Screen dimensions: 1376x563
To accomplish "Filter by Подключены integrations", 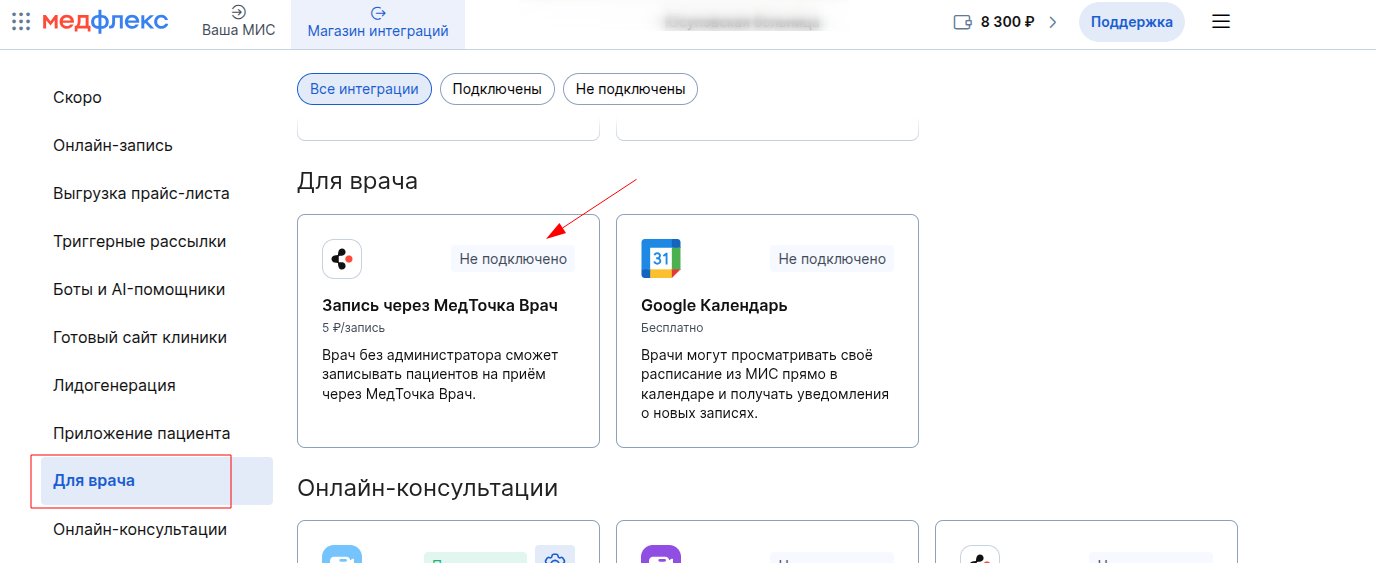I will [497, 89].
